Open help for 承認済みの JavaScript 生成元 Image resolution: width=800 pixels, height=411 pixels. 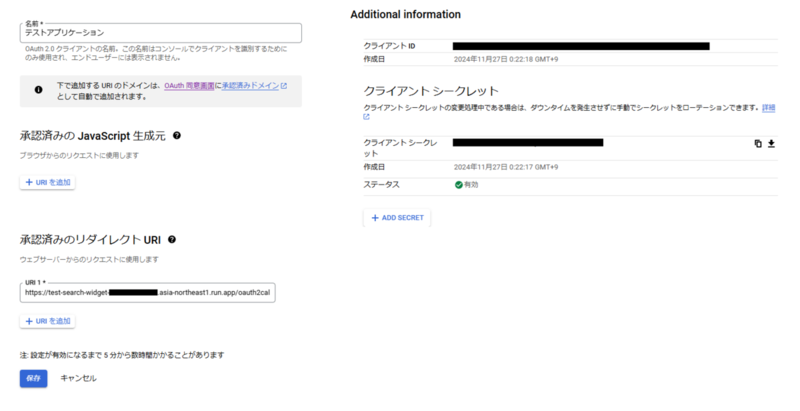click(177, 136)
